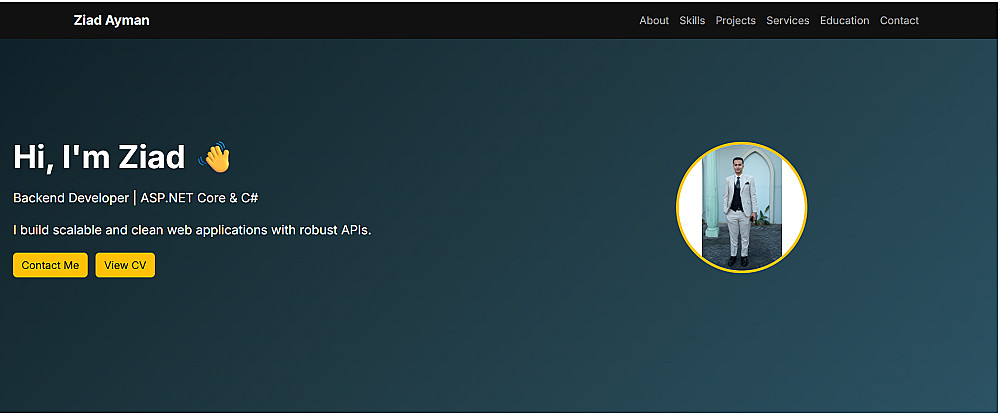The height and width of the screenshot is (415, 1000).
Task: Navigate to Services
Action: (788, 20)
